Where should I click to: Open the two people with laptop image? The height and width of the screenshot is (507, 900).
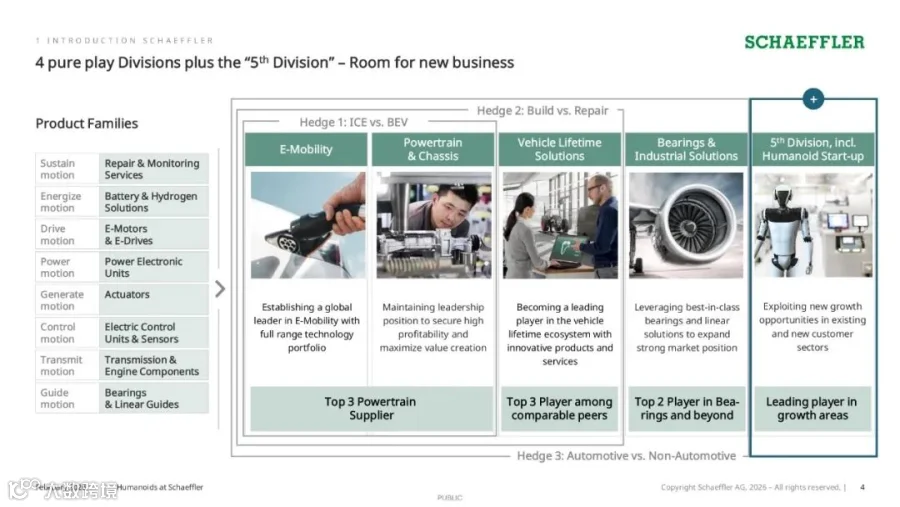[560, 225]
